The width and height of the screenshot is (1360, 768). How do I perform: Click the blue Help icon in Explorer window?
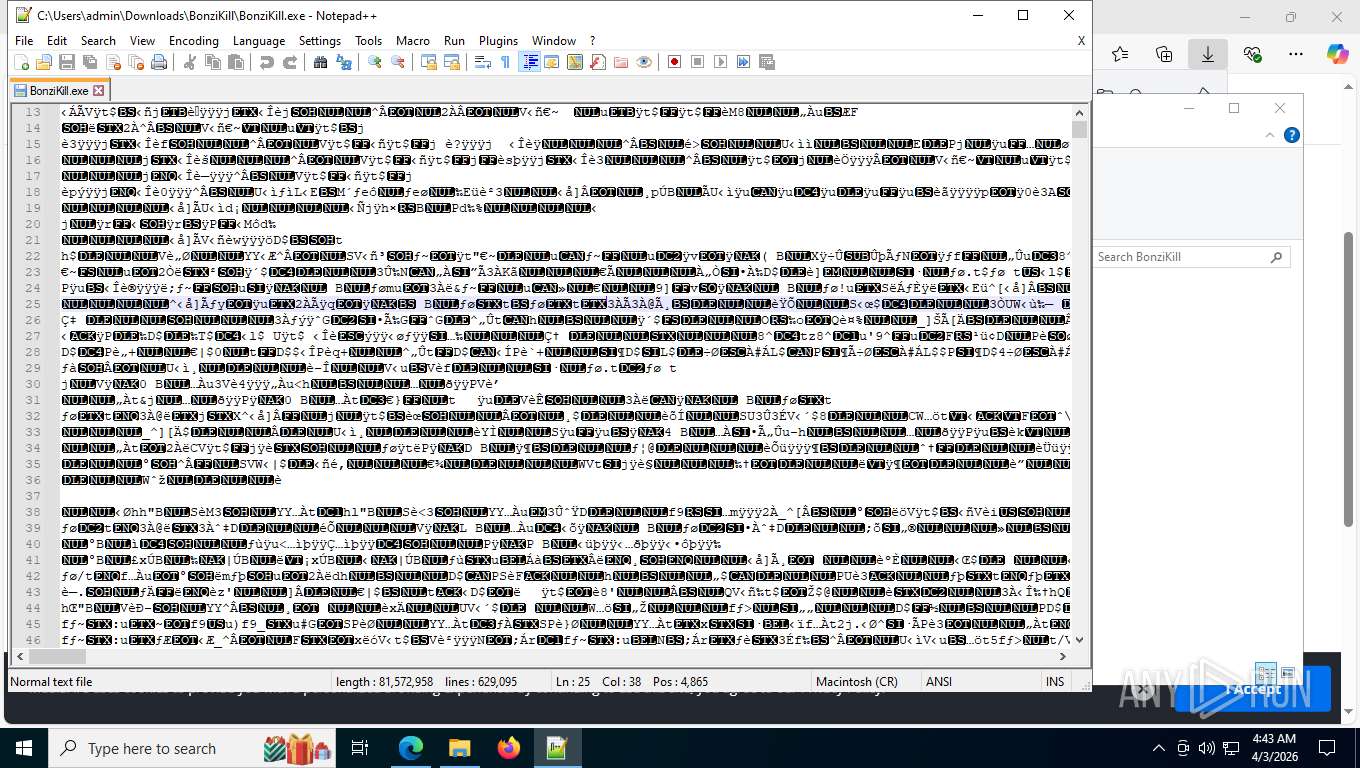(1291, 135)
